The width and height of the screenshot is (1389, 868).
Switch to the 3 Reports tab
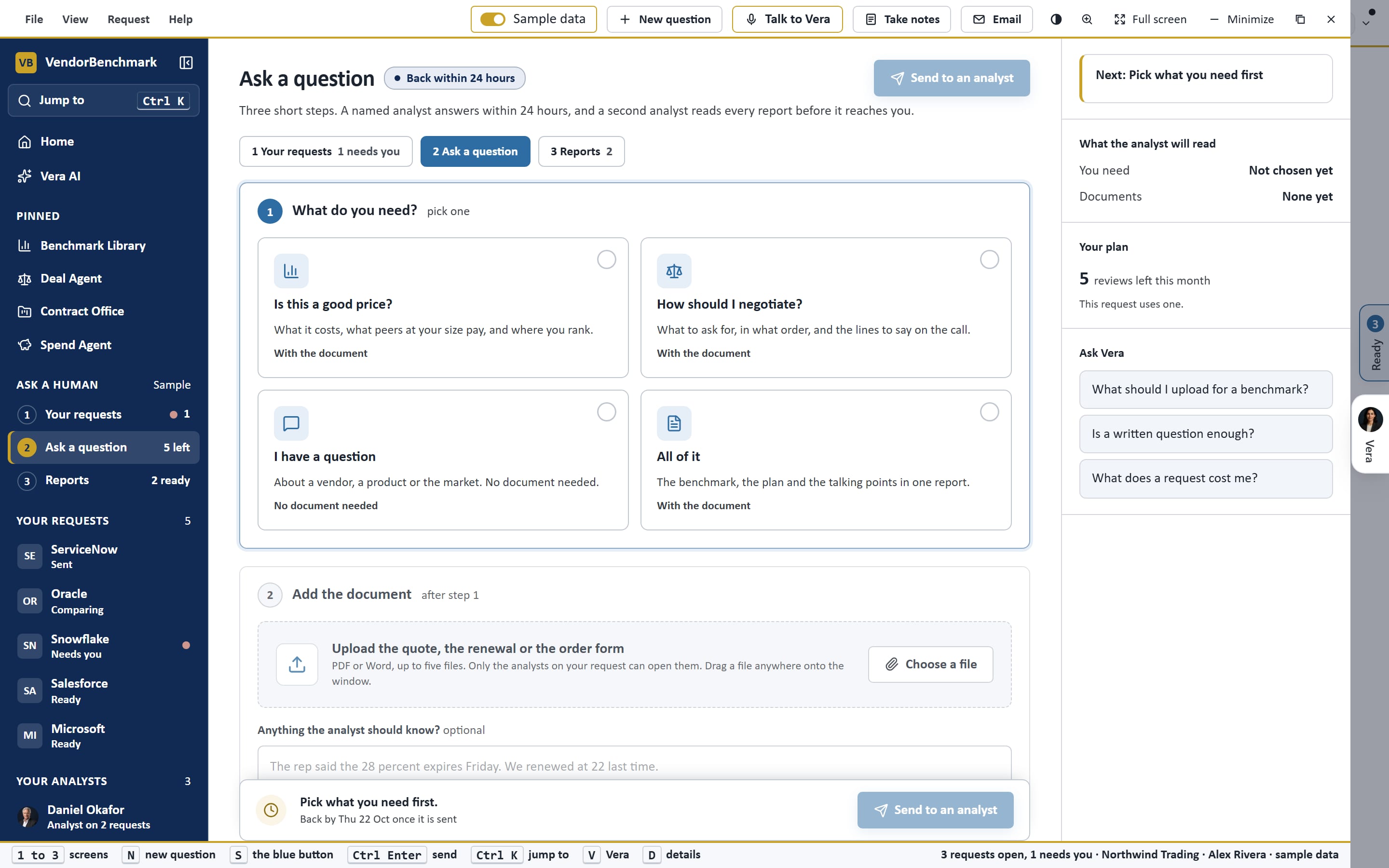click(581, 151)
